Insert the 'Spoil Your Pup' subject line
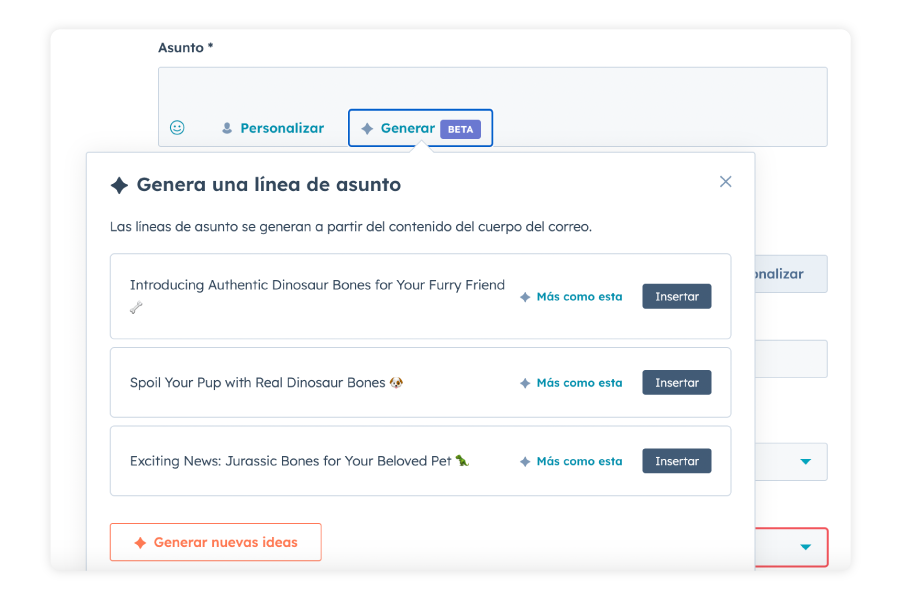Viewport: 901px width, 601px height. click(x=676, y=383)
